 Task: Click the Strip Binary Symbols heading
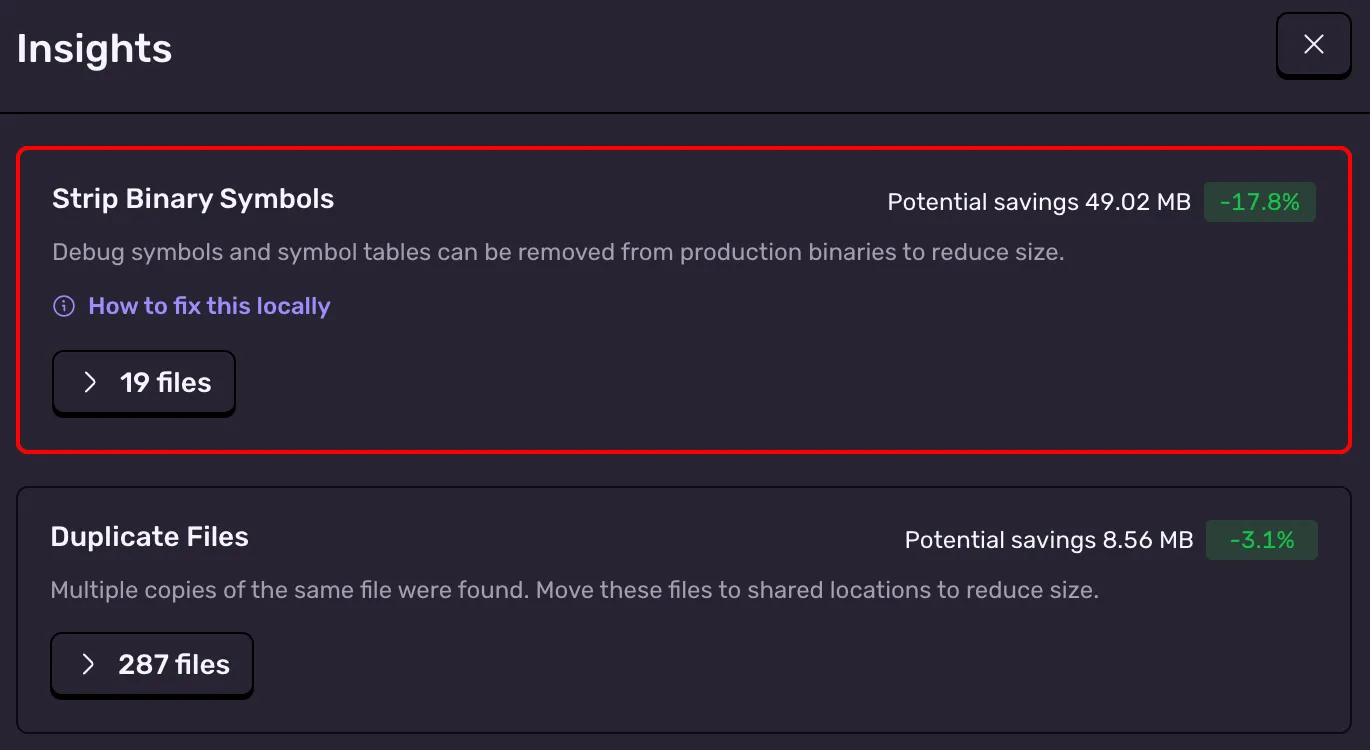point(192,198)
